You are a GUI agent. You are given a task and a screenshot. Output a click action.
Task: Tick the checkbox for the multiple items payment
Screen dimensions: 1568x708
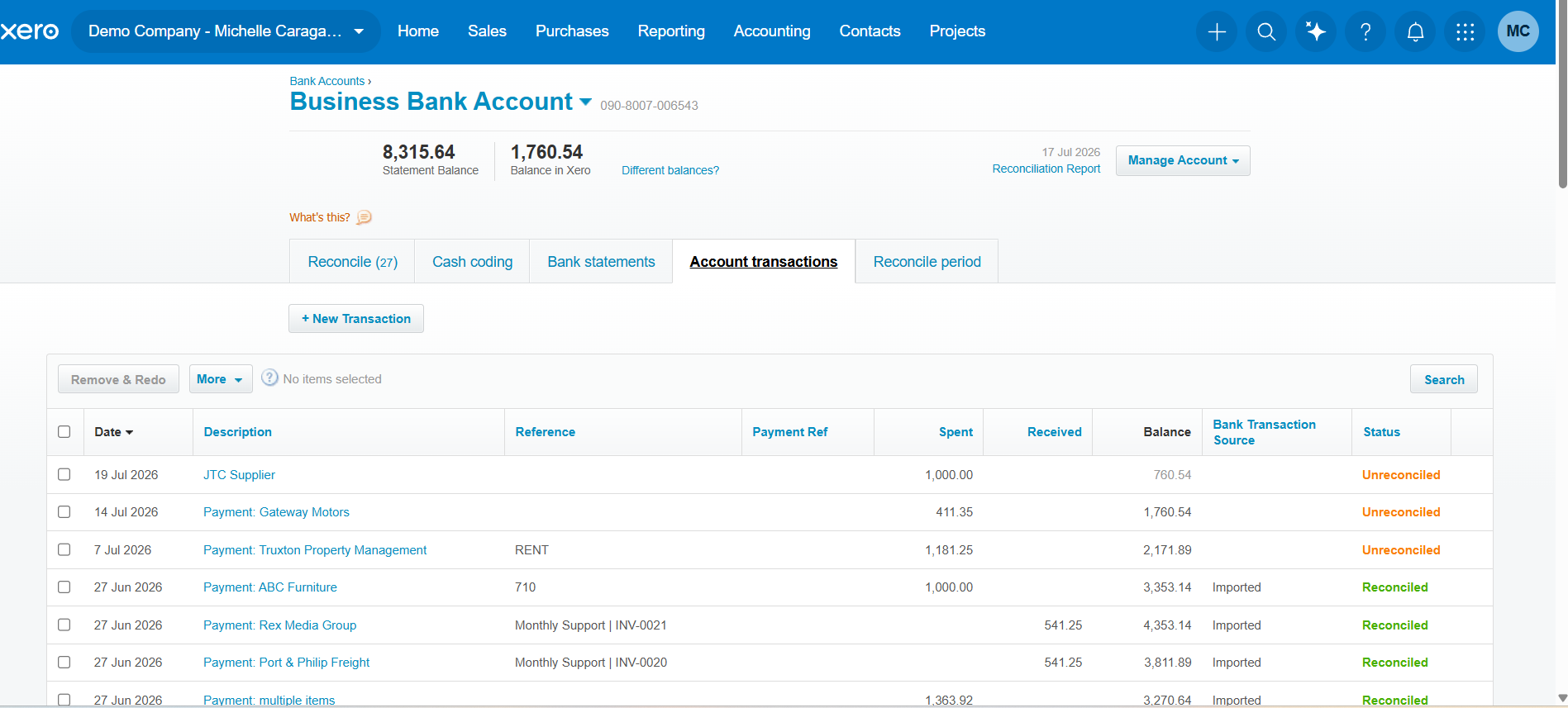pyautogui.click(x=64, y=700)
